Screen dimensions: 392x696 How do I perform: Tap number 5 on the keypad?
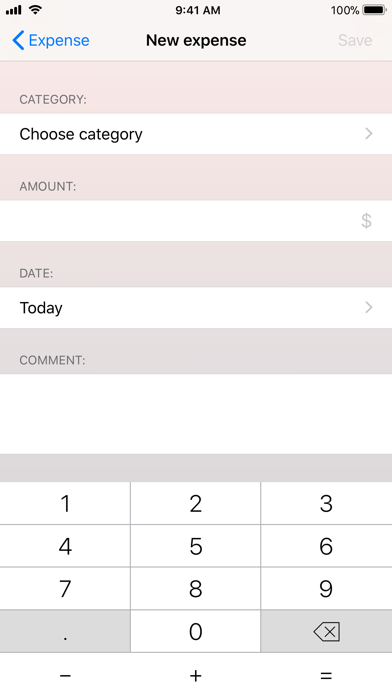click(x=195, y=546)
